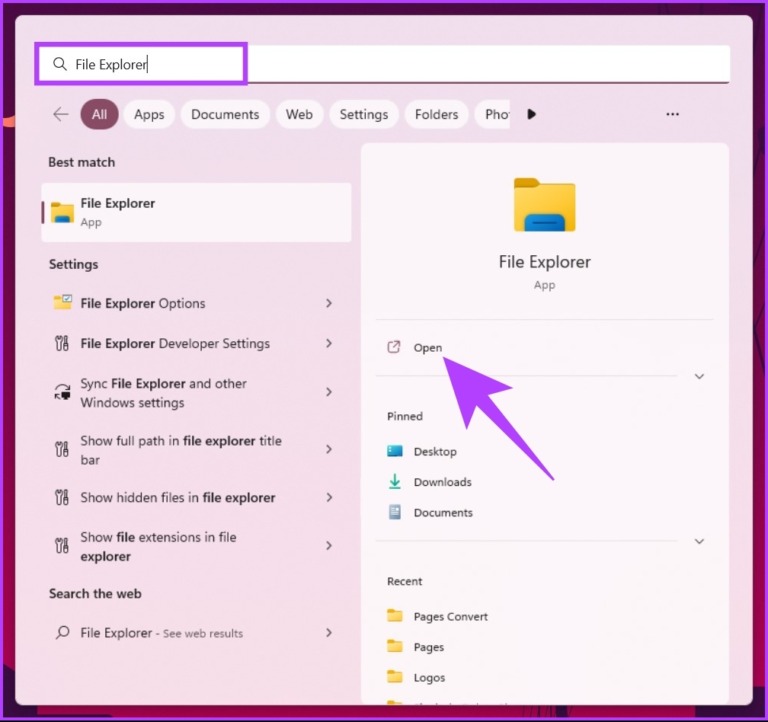Image resolution: width=768 pixels, height=722 pixels.
Task: Expand Show full path result chevron
Action: (329, 449)
